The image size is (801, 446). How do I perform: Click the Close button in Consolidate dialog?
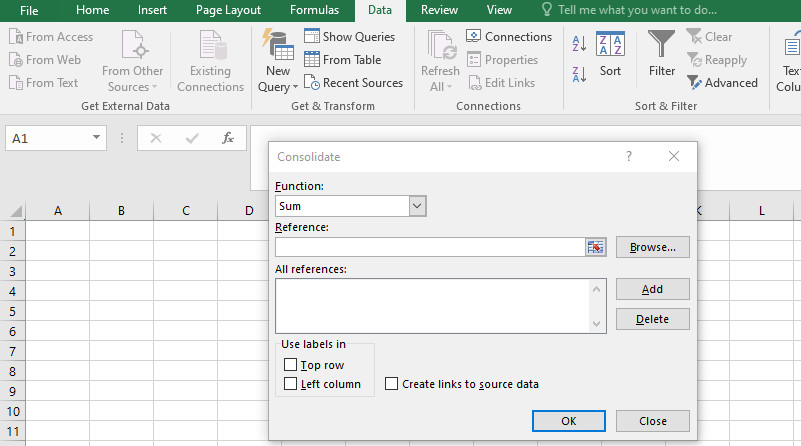coord(652,421)
